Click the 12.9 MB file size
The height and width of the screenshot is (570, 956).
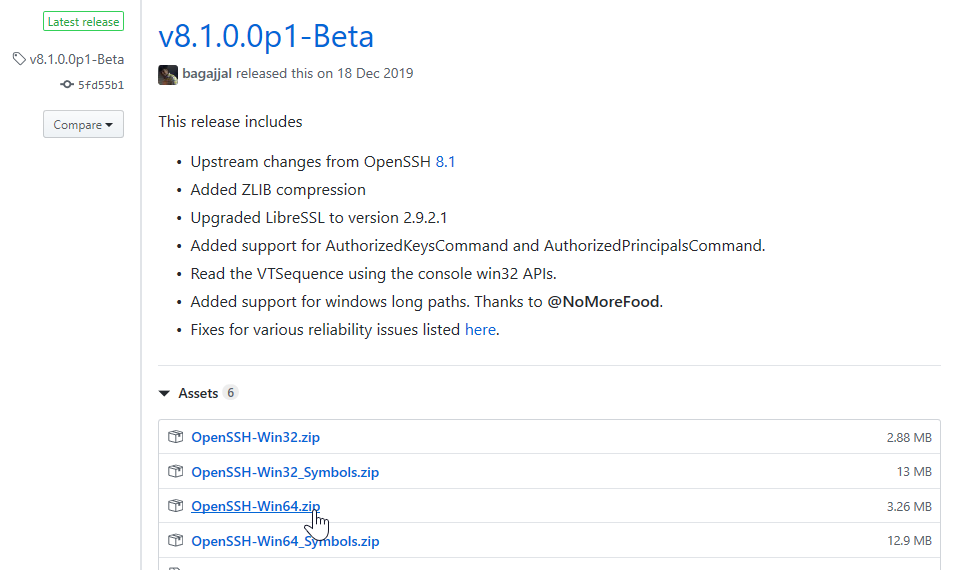click(x=909, y=541)
